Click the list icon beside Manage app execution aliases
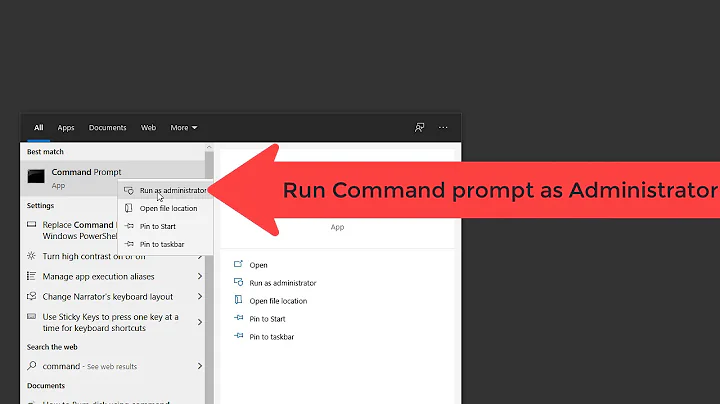Screen dimensions: 720x404 tap(31, 276)
